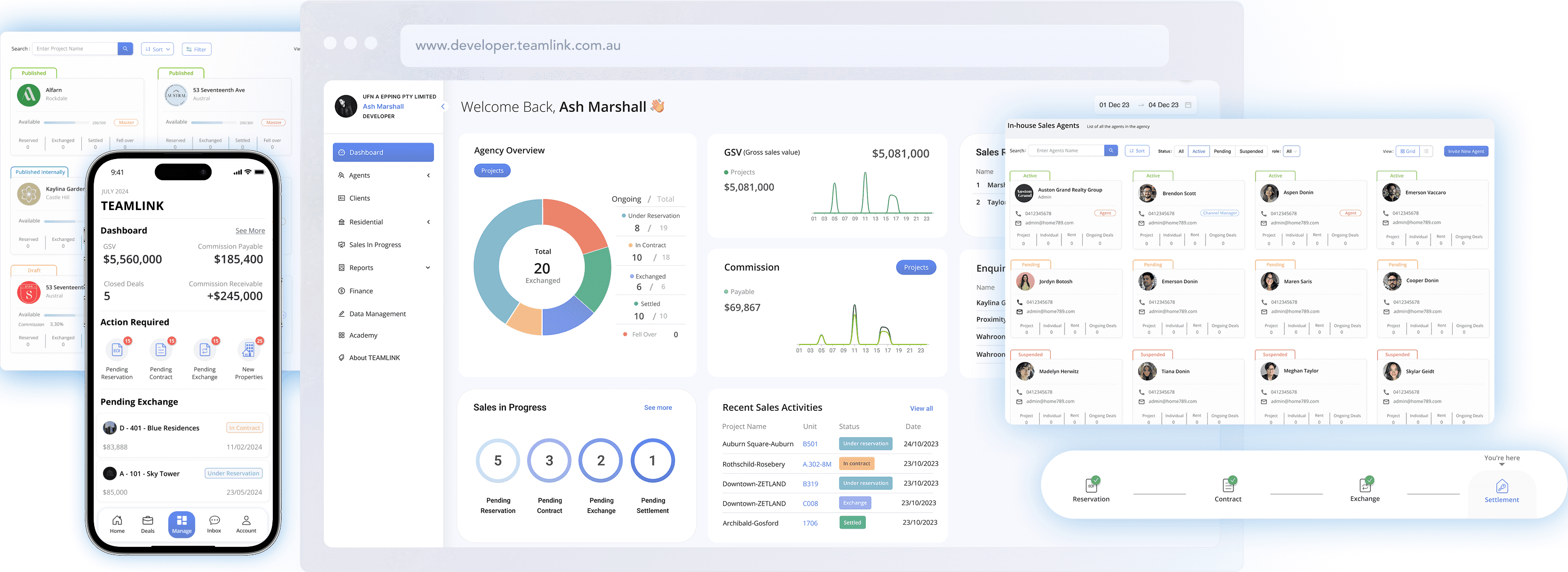Open the Dashboard menu item
Image resolution: width=1568 pixels, height=572 pixels.
(x=383, y=152)
